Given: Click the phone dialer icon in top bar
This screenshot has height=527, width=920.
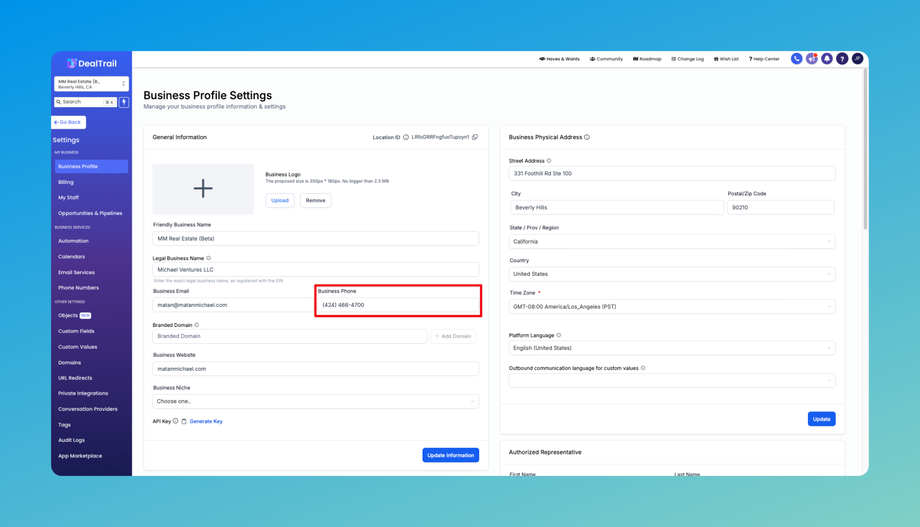Looking at the screenshot, I should tap(796, 59).
